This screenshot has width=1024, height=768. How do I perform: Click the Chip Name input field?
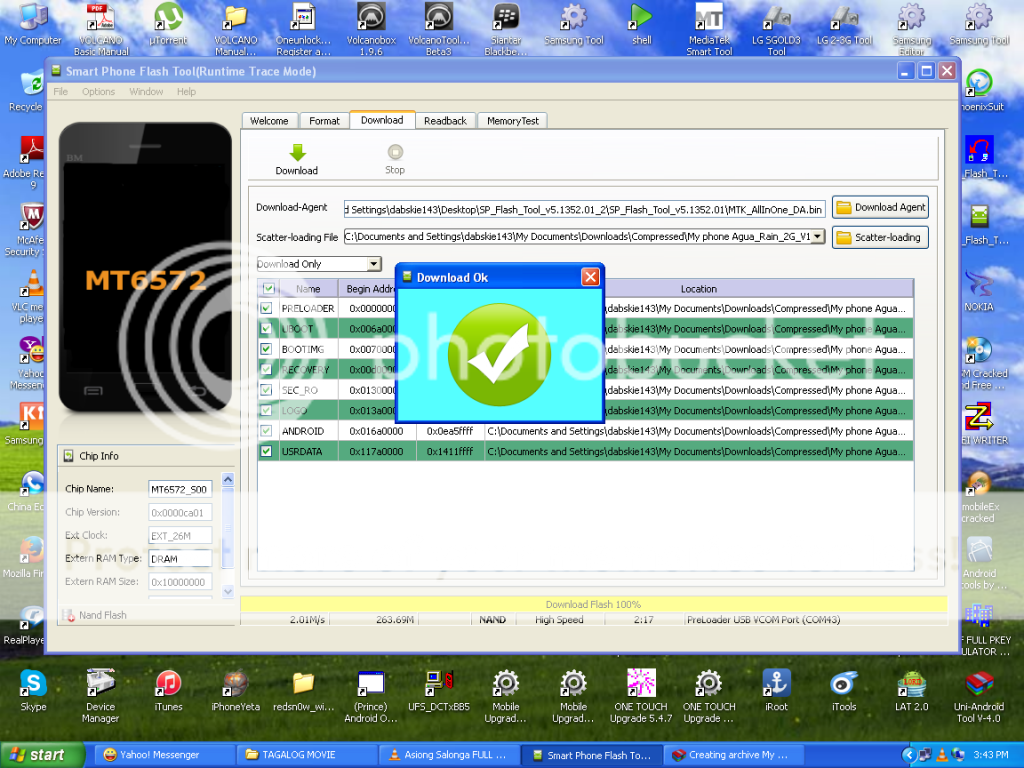pos(179,489)
